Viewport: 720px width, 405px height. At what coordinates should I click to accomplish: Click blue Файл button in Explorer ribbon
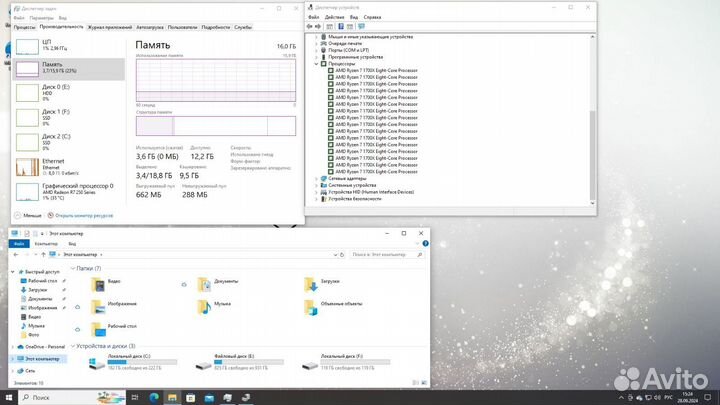coord(19,243)
